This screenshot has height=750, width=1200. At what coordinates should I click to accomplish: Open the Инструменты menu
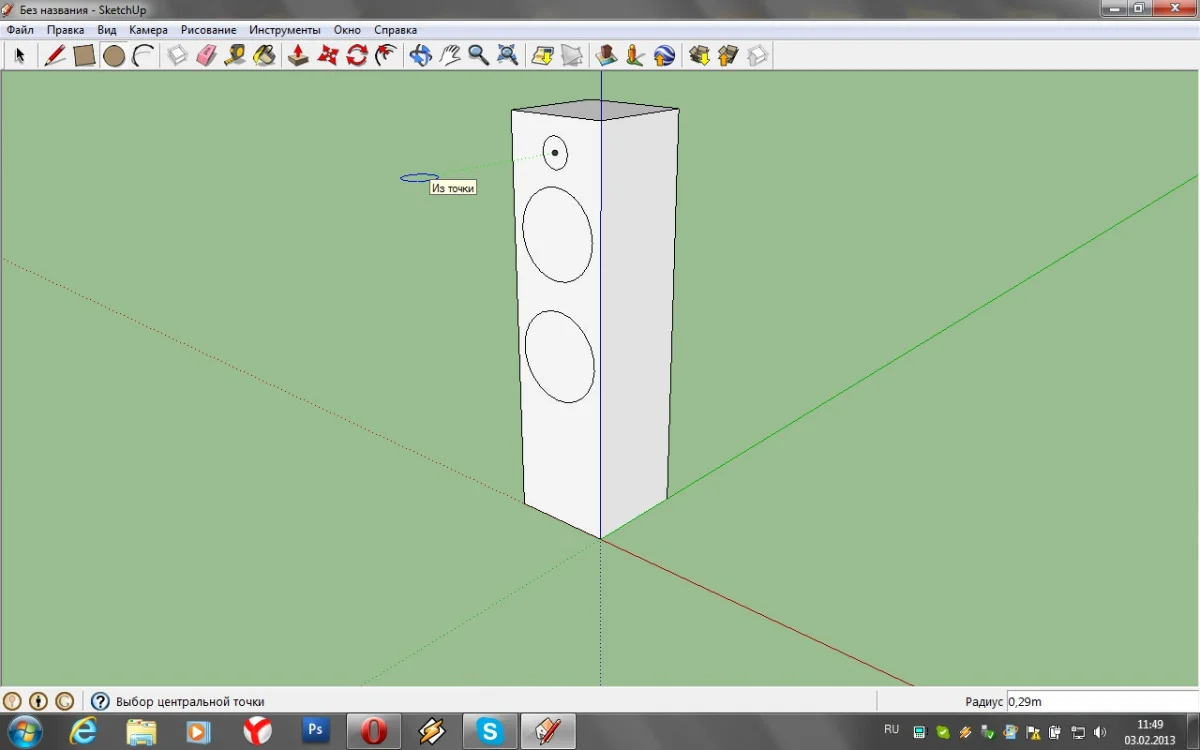(285, 30)
